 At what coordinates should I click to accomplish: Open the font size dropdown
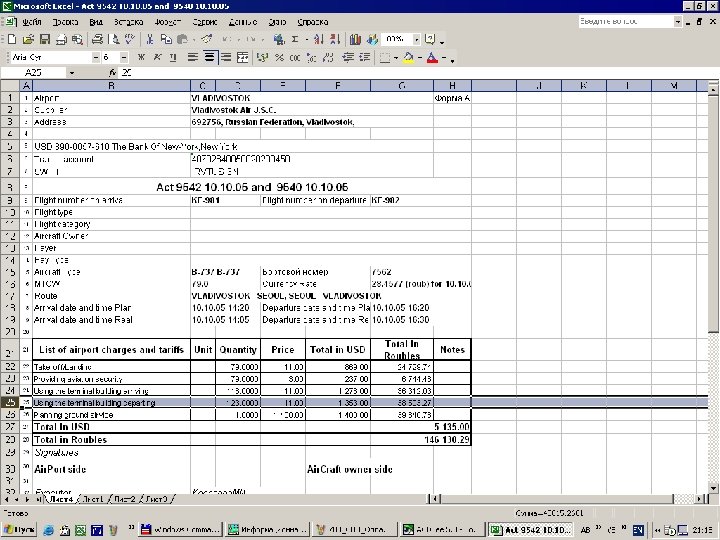click(124, 57)
